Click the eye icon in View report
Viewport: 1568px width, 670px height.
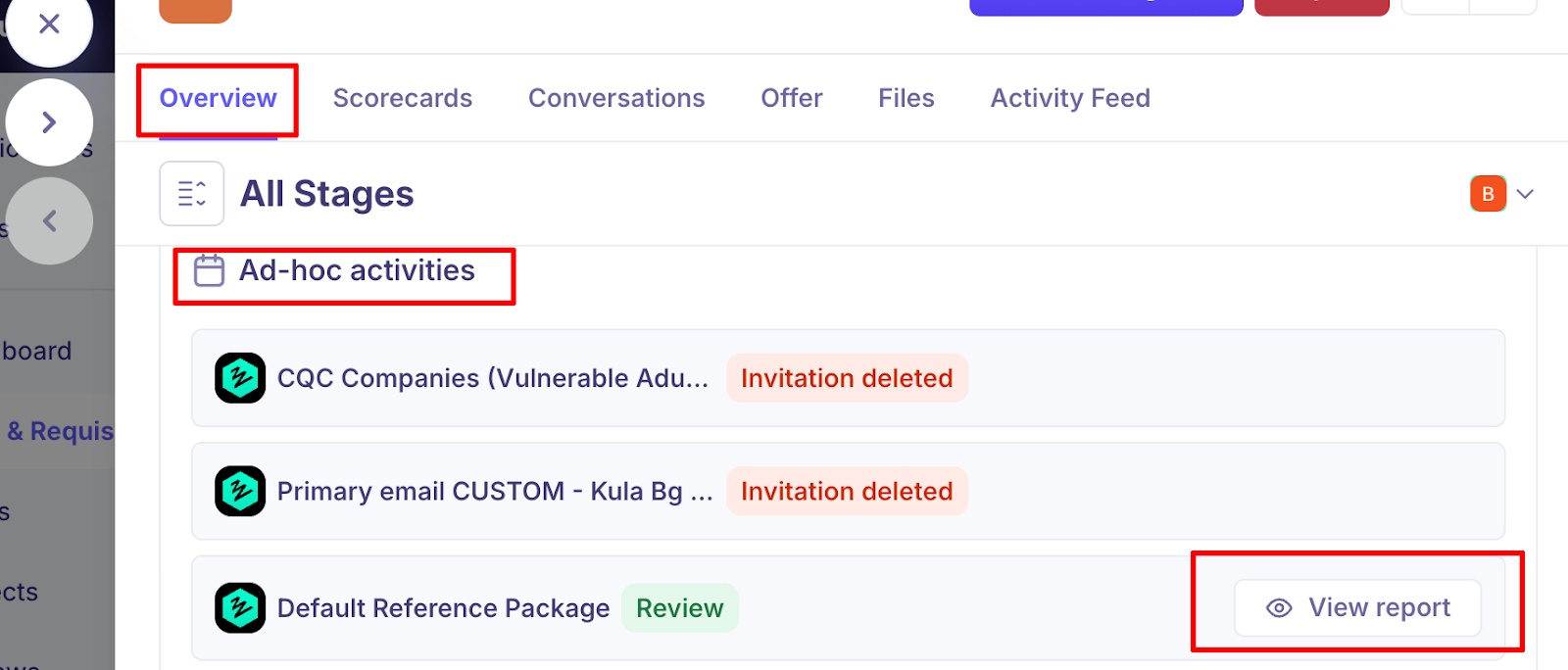[1279, 608]
